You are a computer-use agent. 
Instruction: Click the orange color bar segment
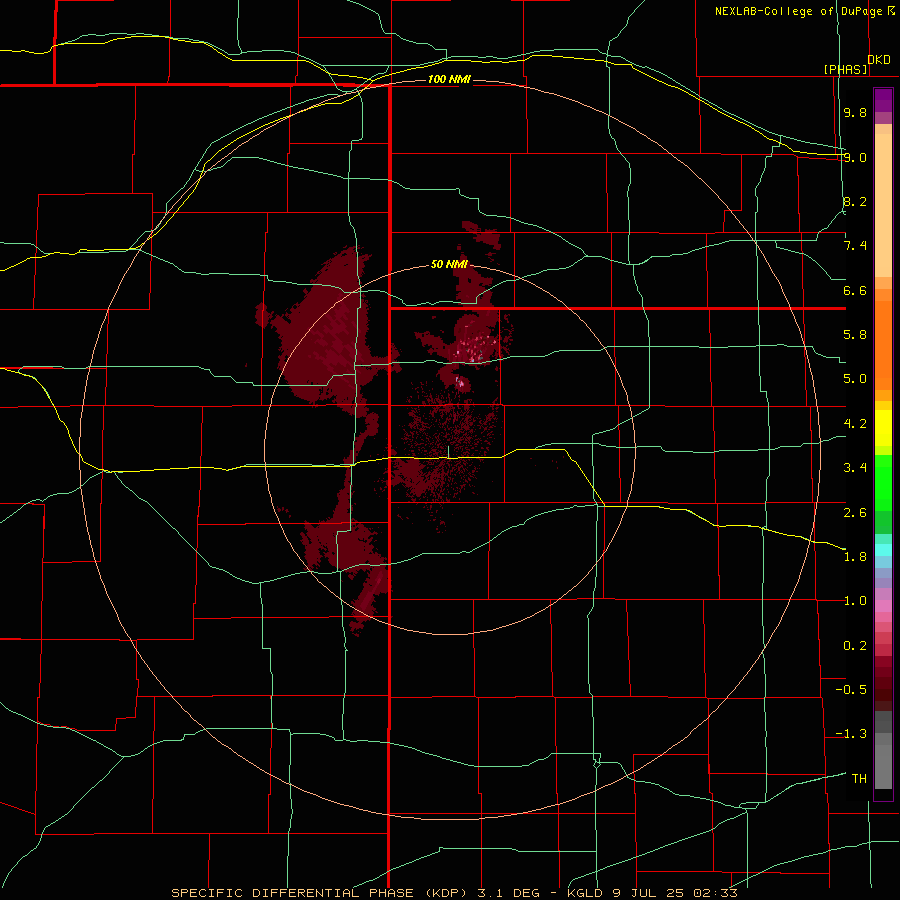click(883, 346)
